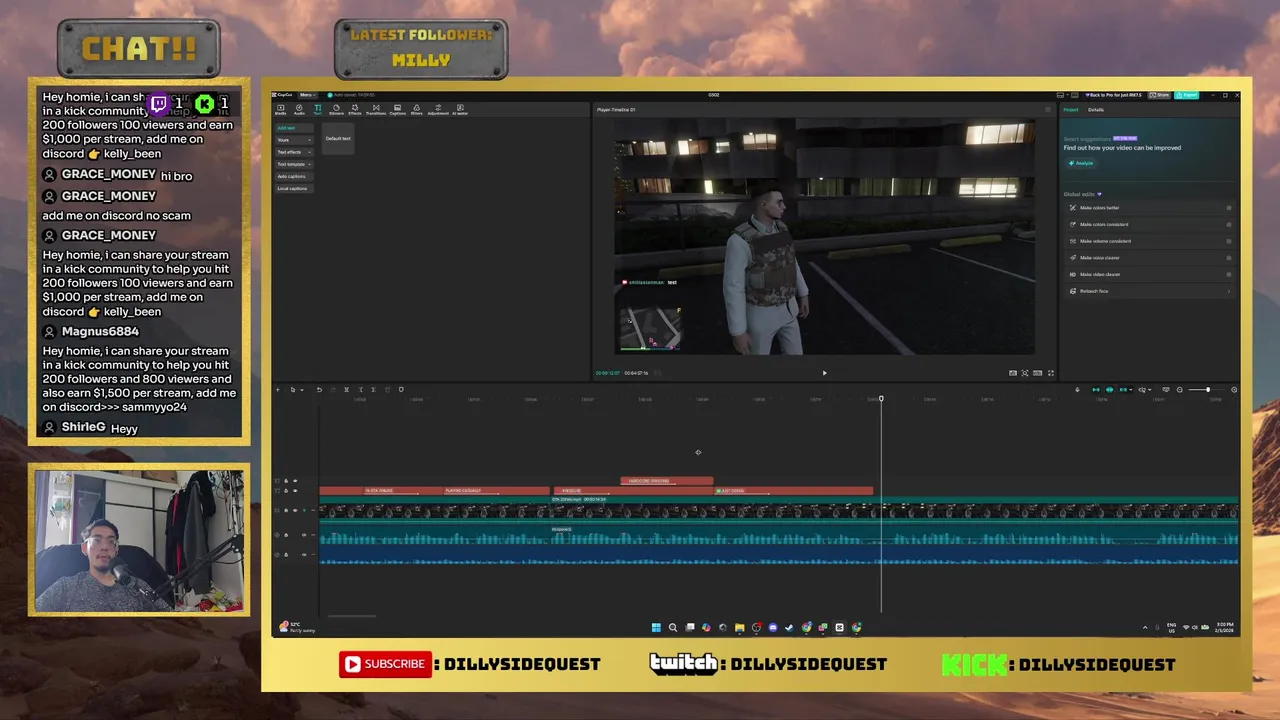Open the Stickers tab
The height and width of the screenshot is (720, 1280).
[x=336, y=109]
